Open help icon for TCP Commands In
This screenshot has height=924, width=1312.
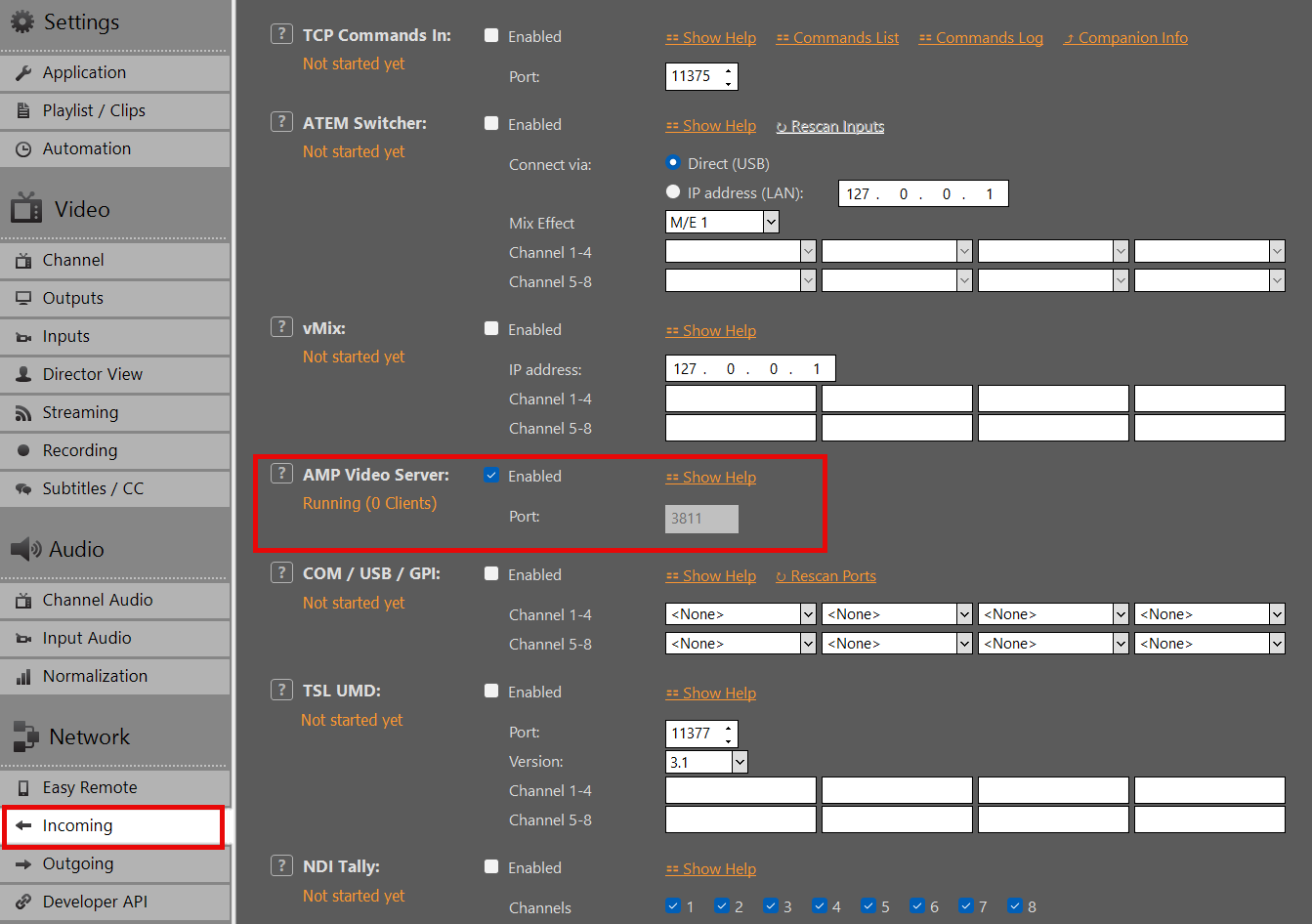point(281,34)
